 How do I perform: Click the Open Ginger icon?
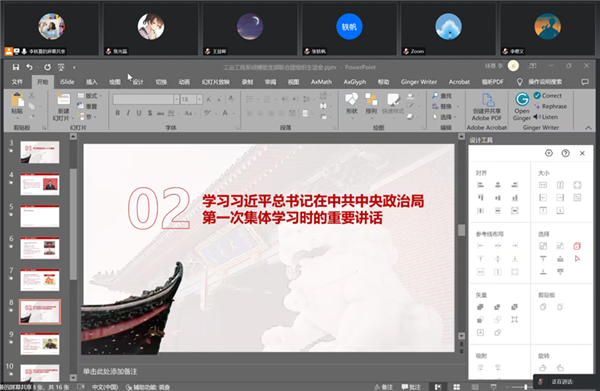[x=522, y=99]
